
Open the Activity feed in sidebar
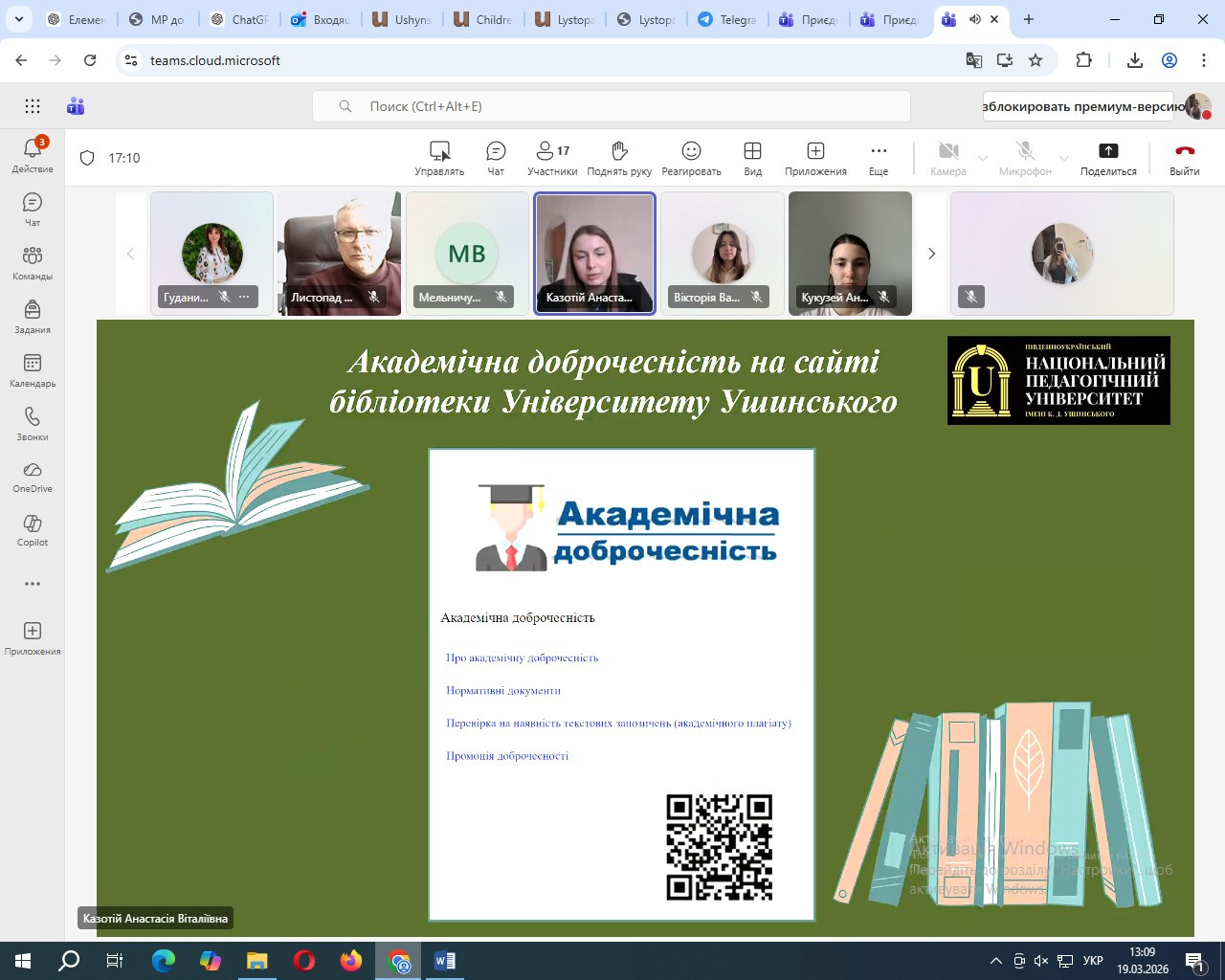[33, 154]
